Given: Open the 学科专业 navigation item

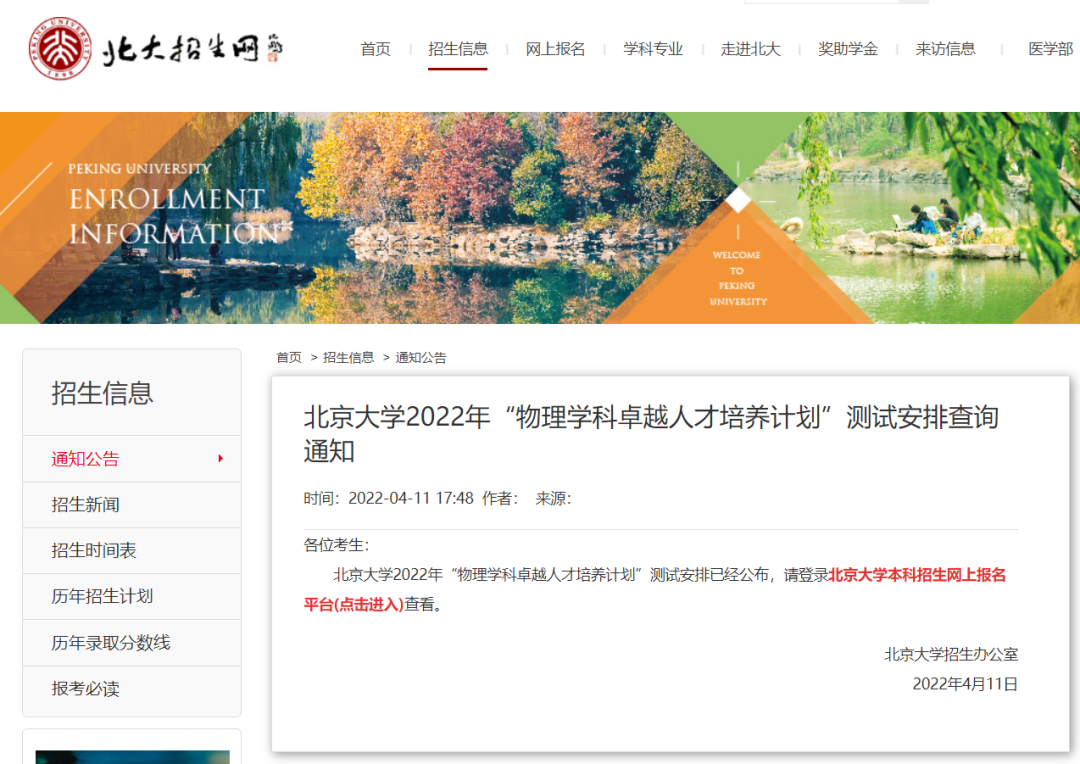Looking at the screenshot, I should [x=653, y=49].
